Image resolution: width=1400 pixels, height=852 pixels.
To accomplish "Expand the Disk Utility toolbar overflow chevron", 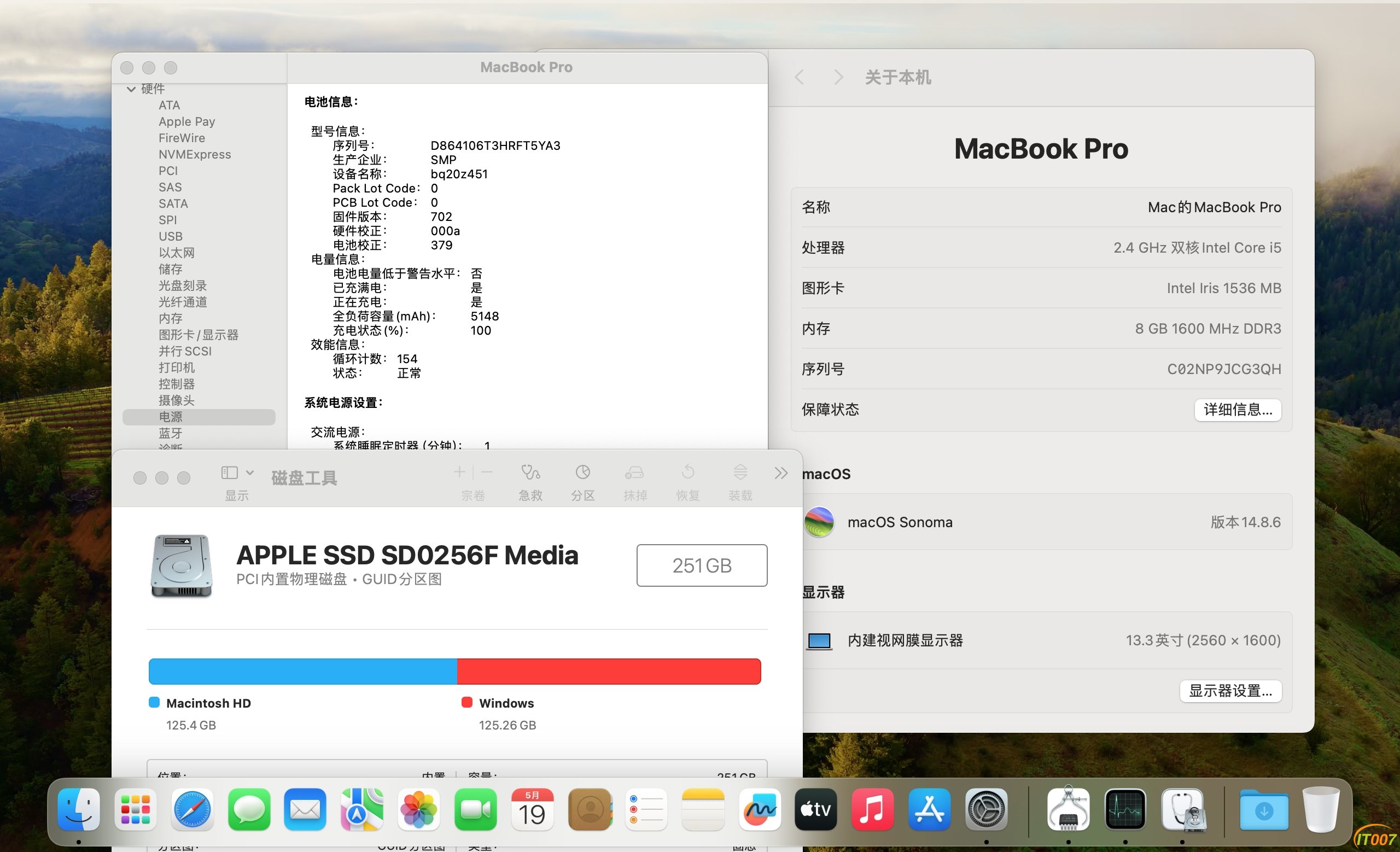I will point(781,473).
